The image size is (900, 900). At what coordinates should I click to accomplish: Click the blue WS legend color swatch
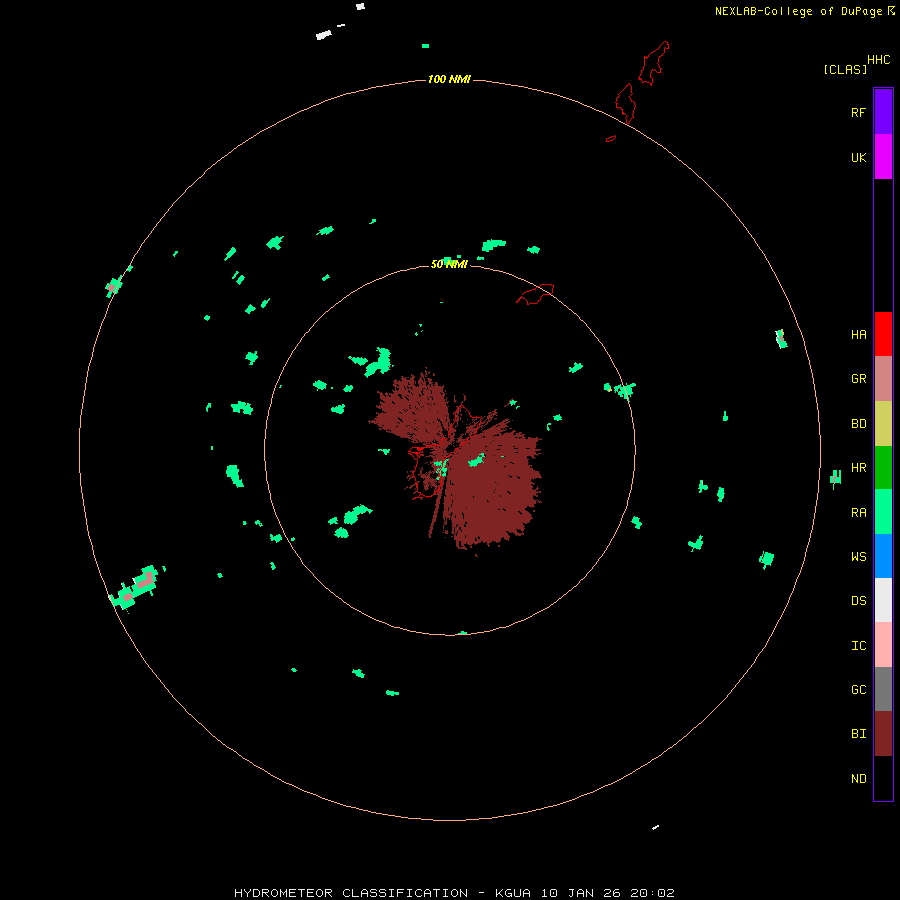point(883,556)
